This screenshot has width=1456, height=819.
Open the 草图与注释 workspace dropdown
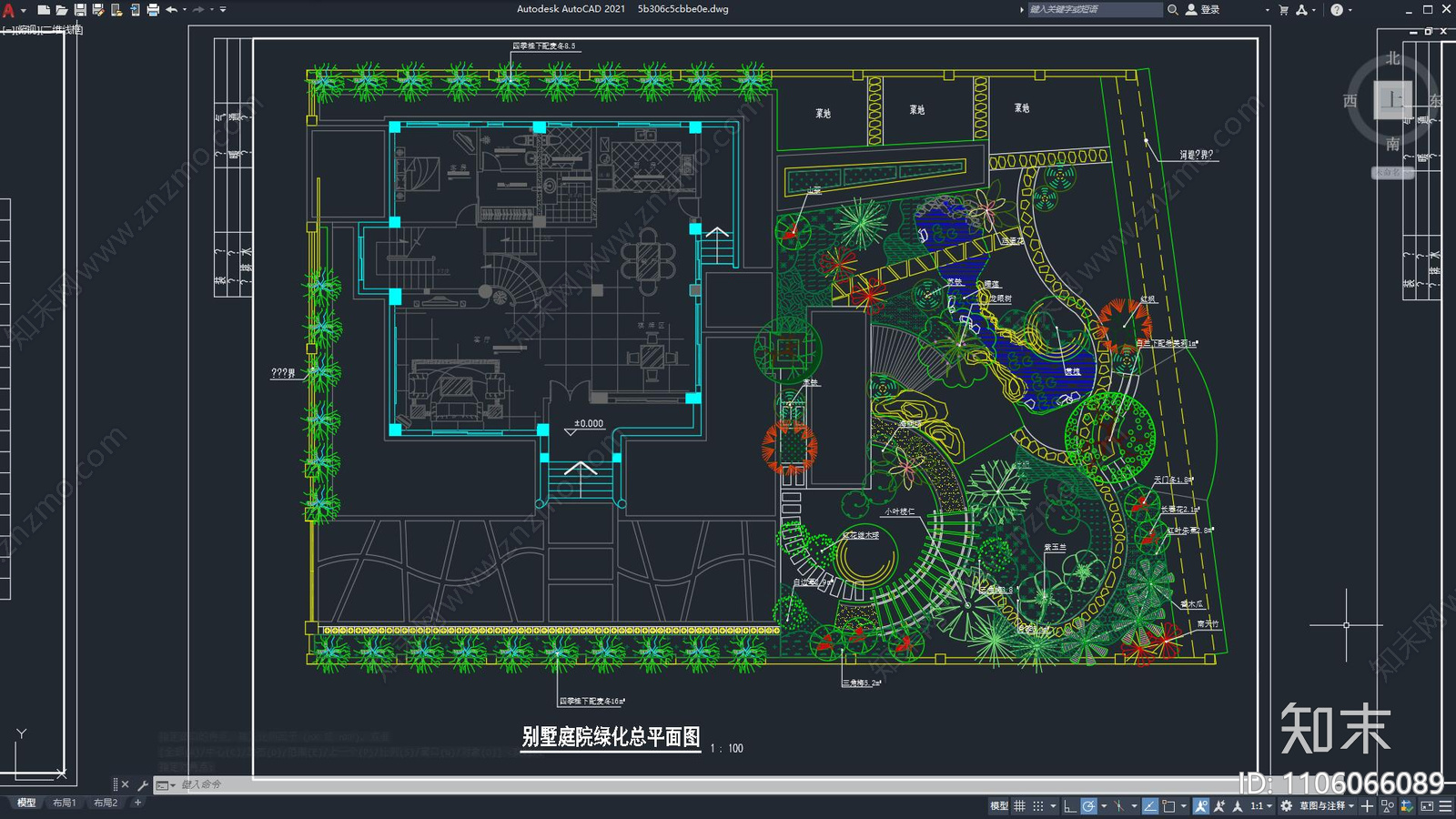[x=1329, y=806]
